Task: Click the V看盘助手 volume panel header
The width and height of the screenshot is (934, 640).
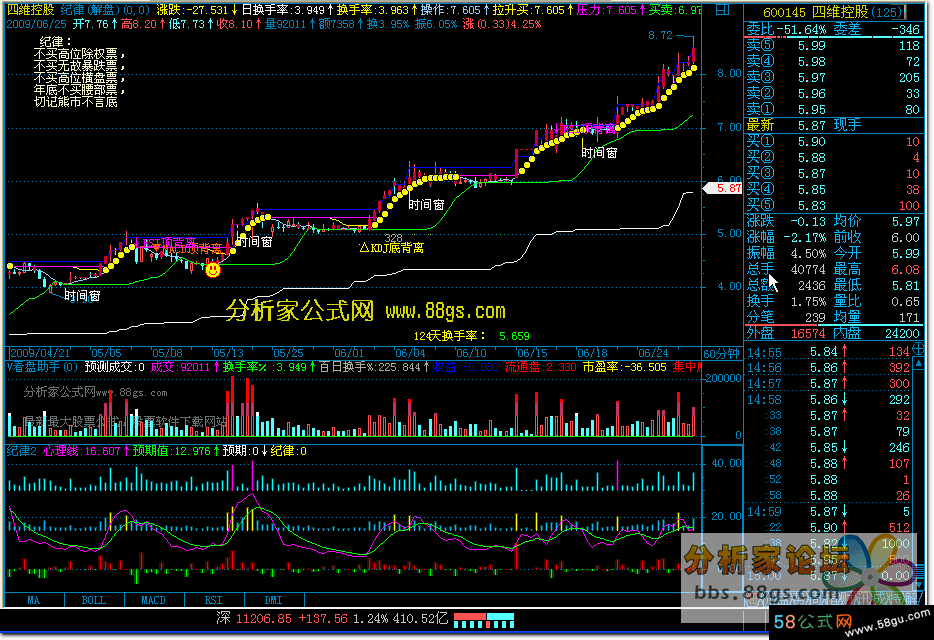Action: click(42, 366)
